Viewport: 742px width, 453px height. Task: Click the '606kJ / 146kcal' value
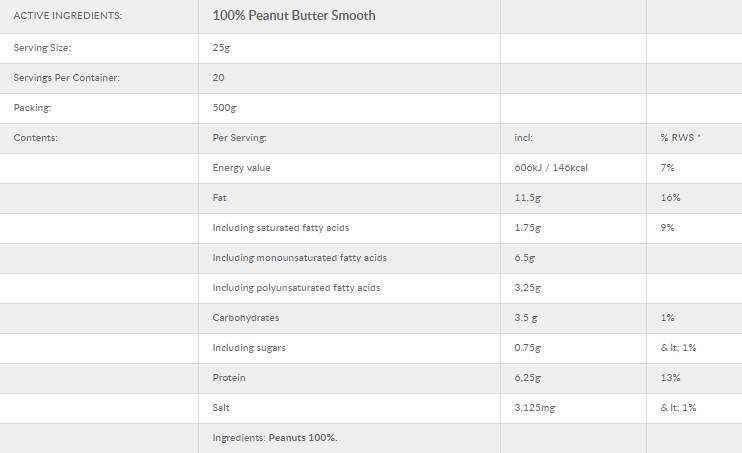[x=550, y=168]
